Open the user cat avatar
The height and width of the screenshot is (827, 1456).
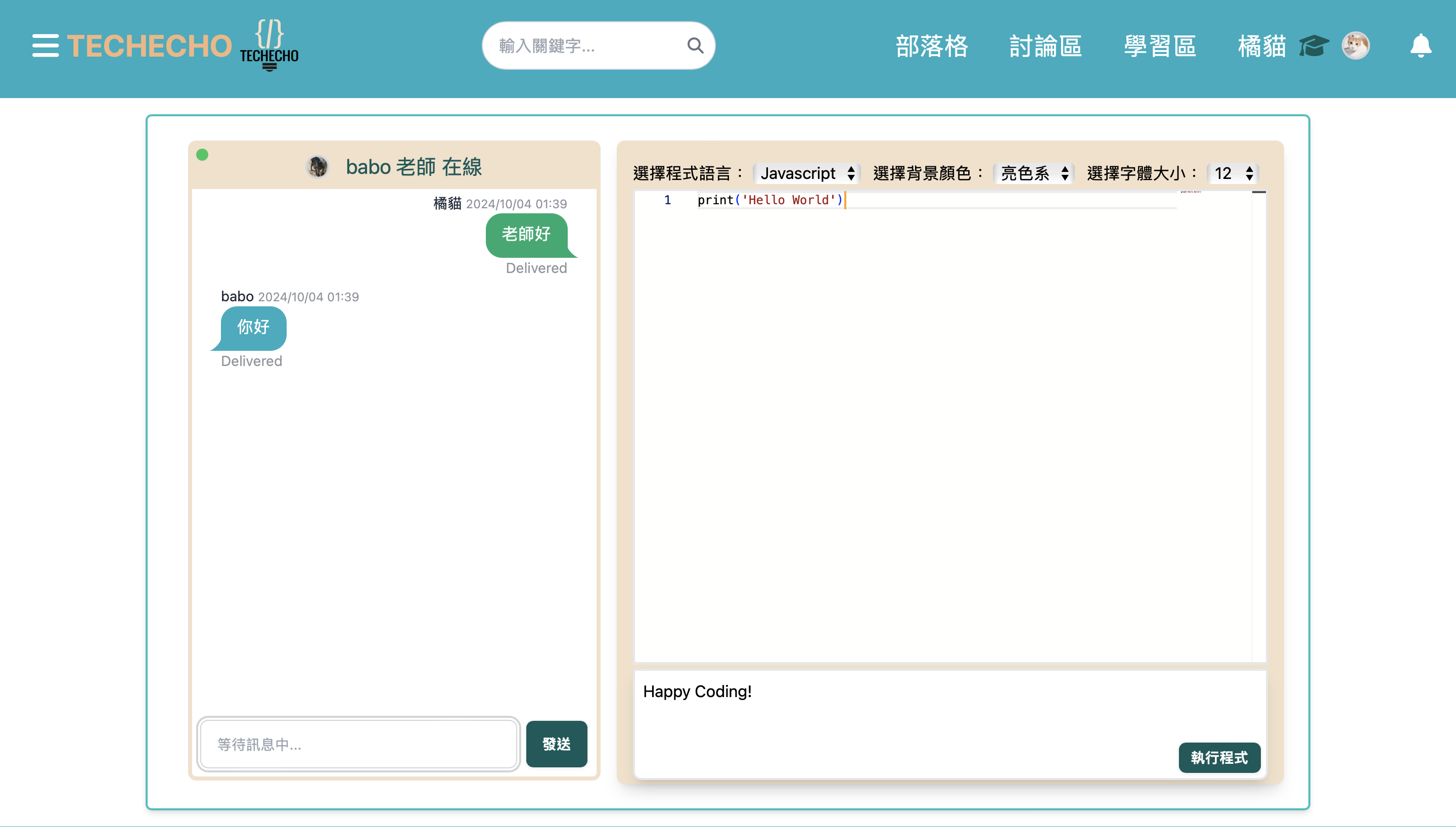1356,45
